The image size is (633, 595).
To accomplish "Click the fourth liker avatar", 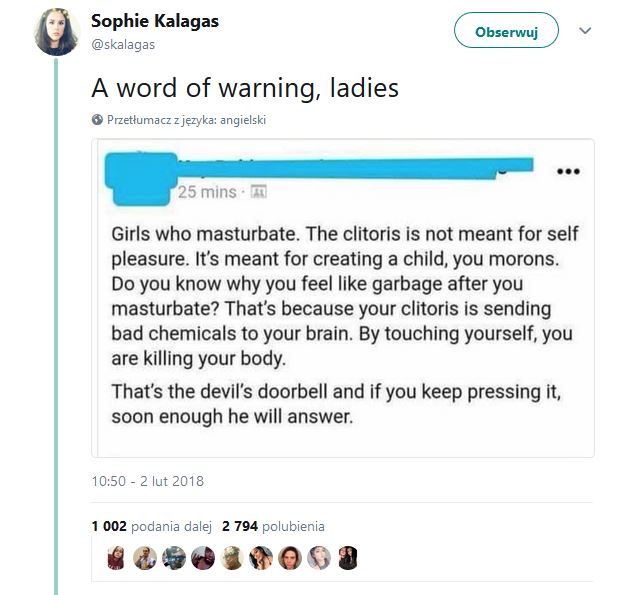I will click(x=203, y=558).
